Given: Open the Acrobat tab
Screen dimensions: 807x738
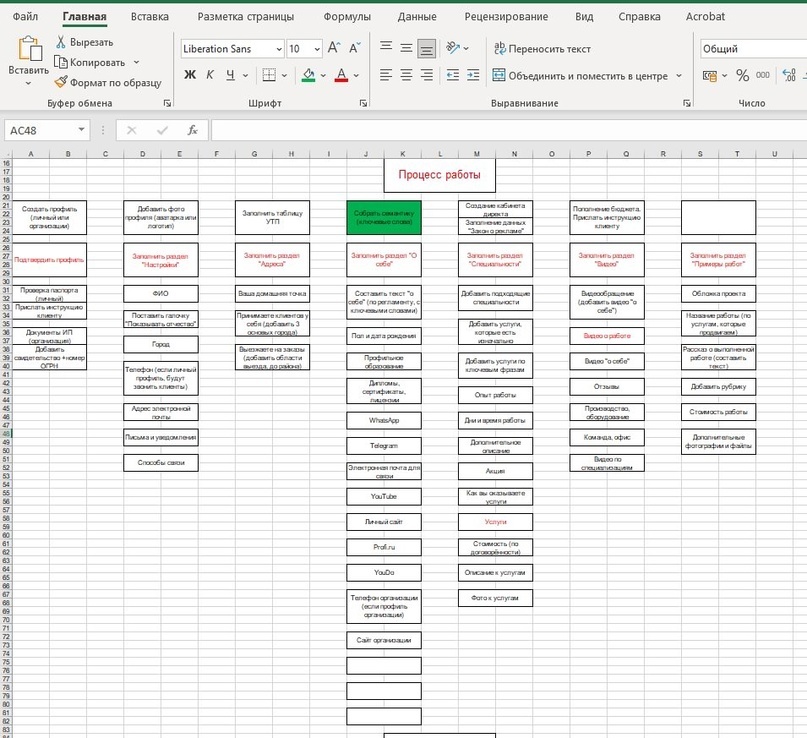Looking at the screenshot, I should click(x=705, y=16).
